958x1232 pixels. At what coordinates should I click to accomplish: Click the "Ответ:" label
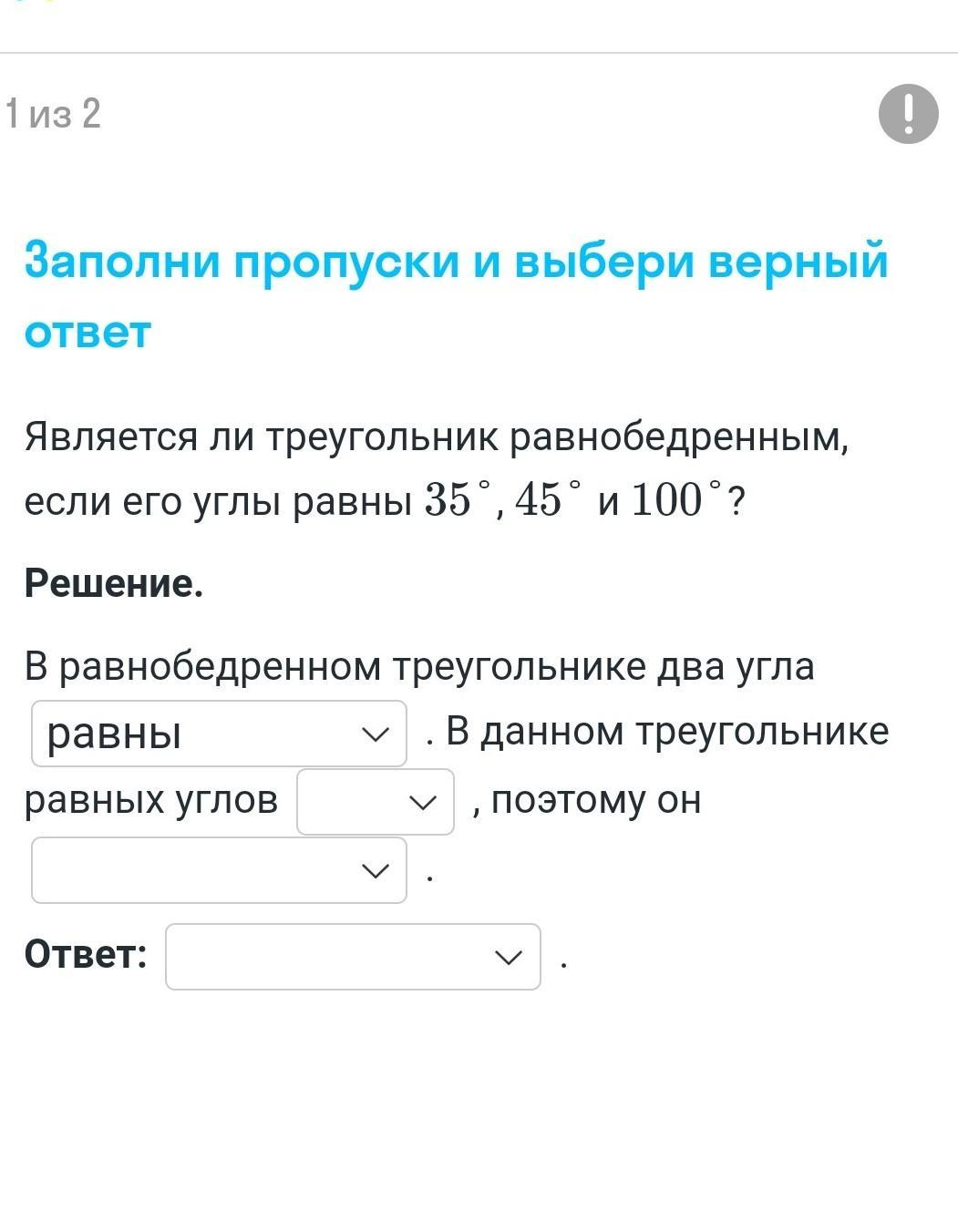point(86,955)
